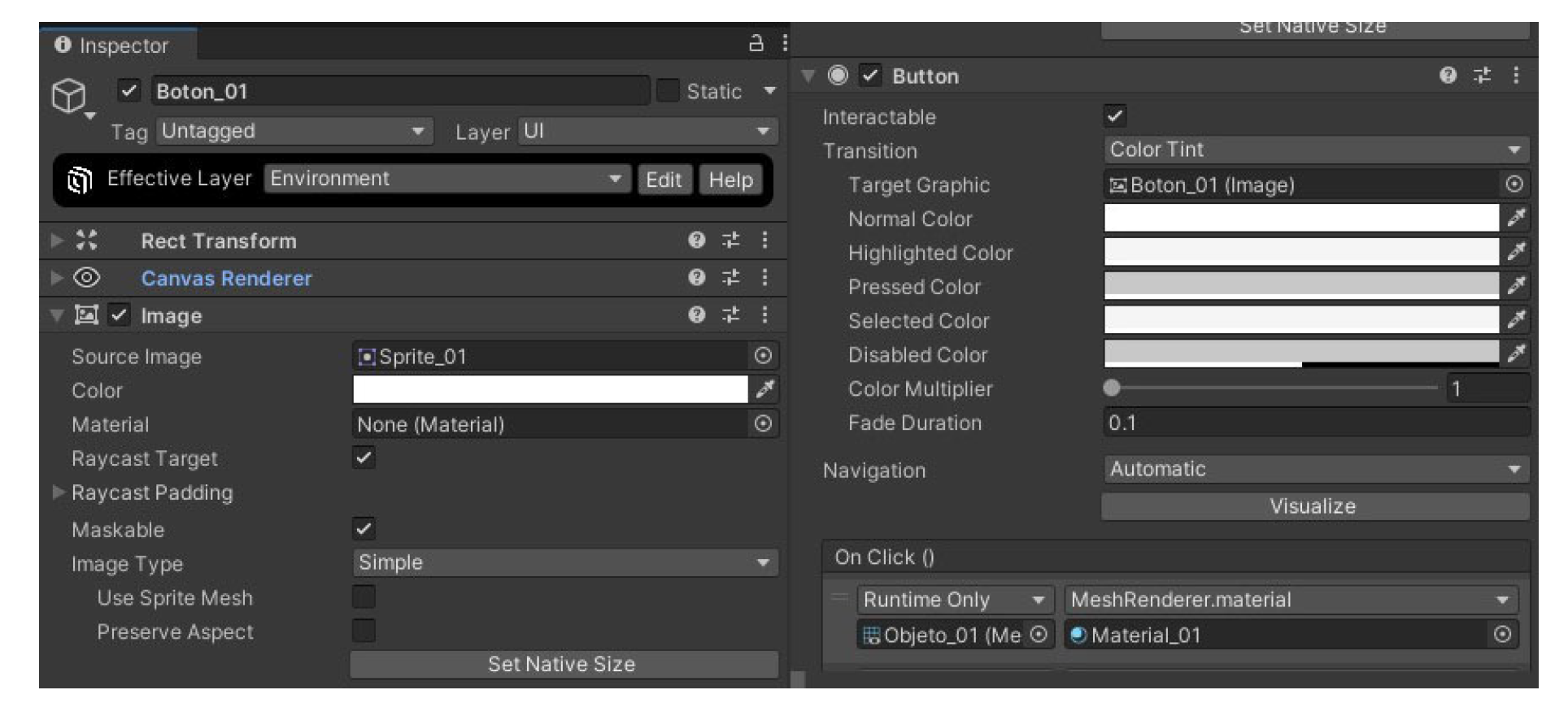
Task: Expand the Raycast Padding foldout
Action: [x=58, y=493]
